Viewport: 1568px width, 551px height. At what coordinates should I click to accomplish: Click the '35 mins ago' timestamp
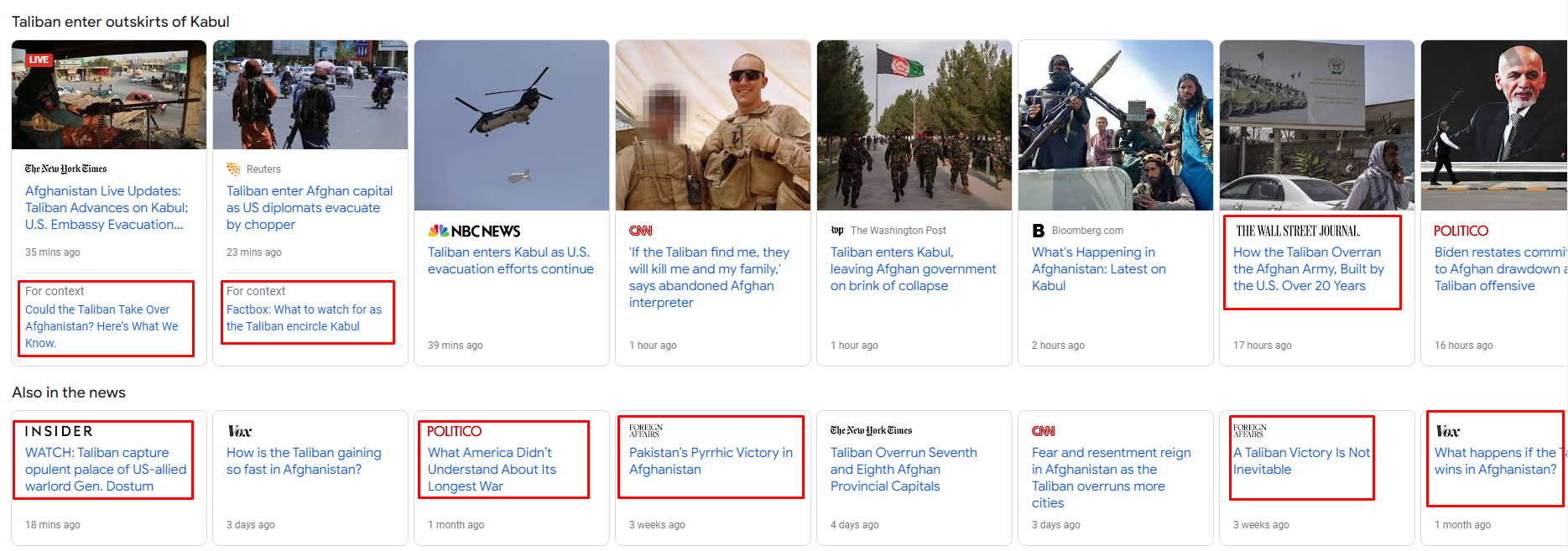pos(53,252)
